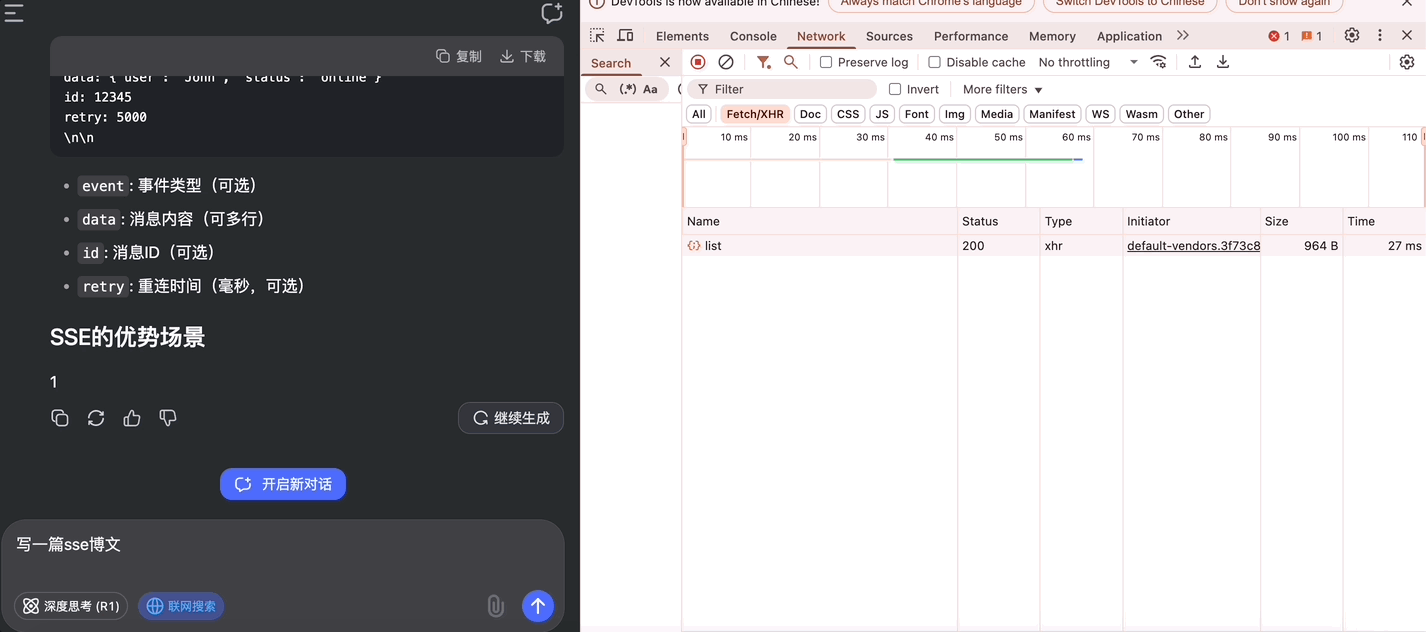Switch to the Elements tab
Screen dimensions: 1426x632
682,36
